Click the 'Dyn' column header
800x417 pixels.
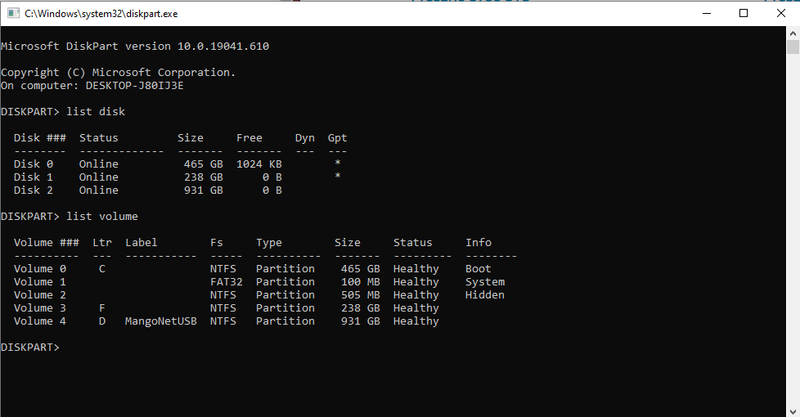[x=305, y=138]
